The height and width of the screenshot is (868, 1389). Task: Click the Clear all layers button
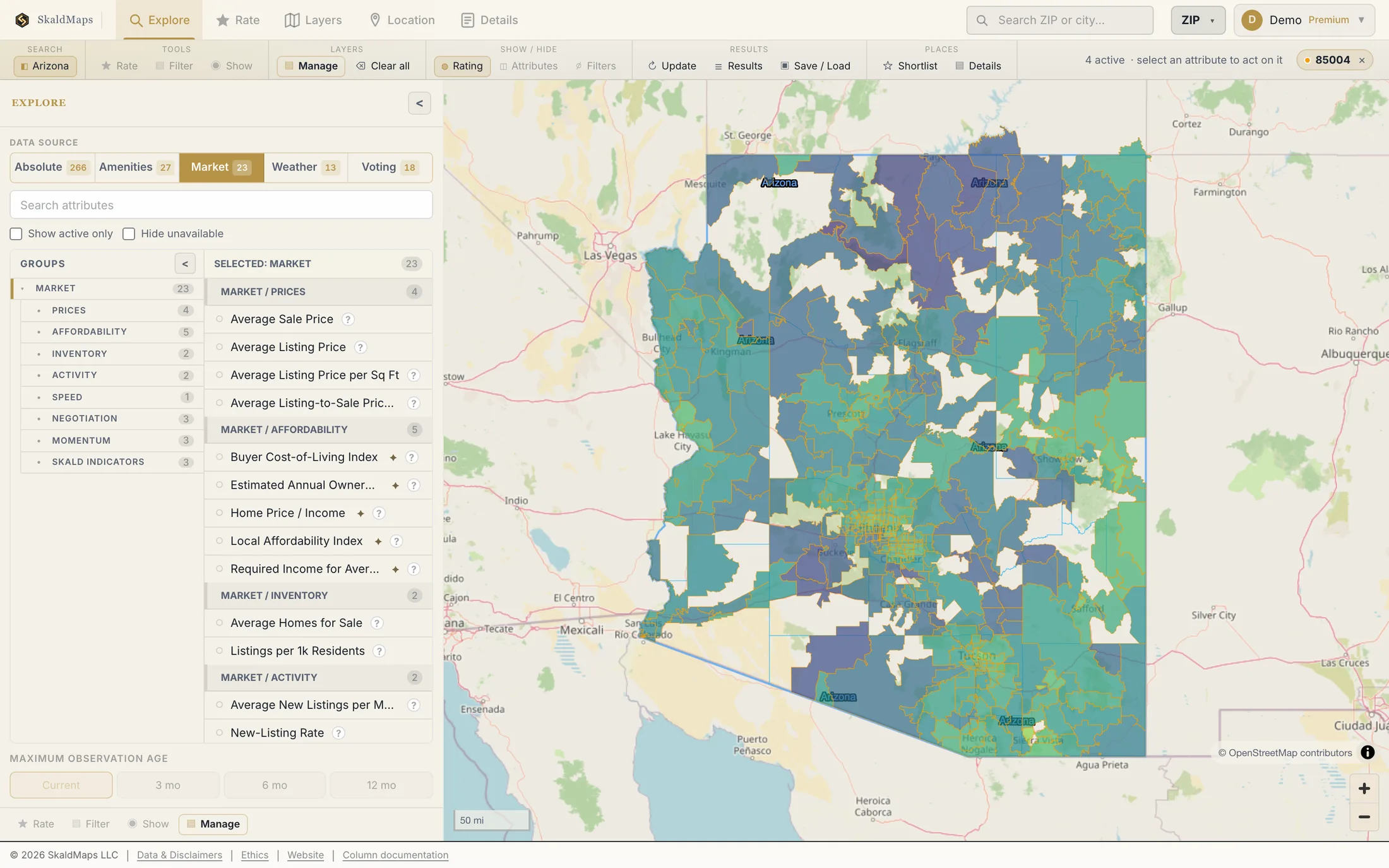pos(383,66)
